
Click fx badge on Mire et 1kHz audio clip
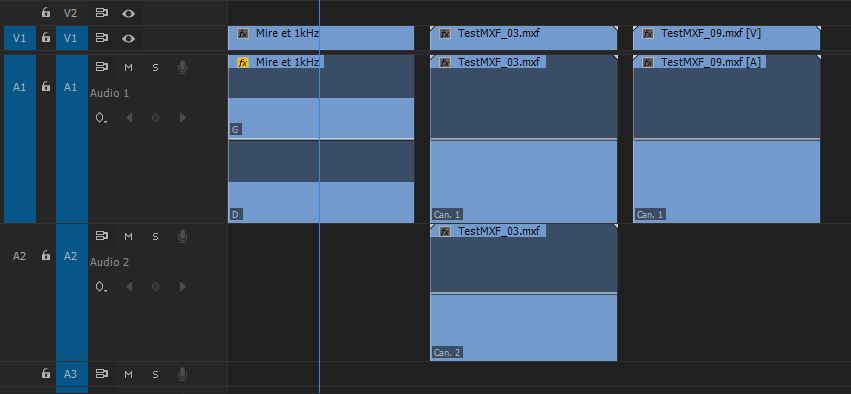coord(243,62)
